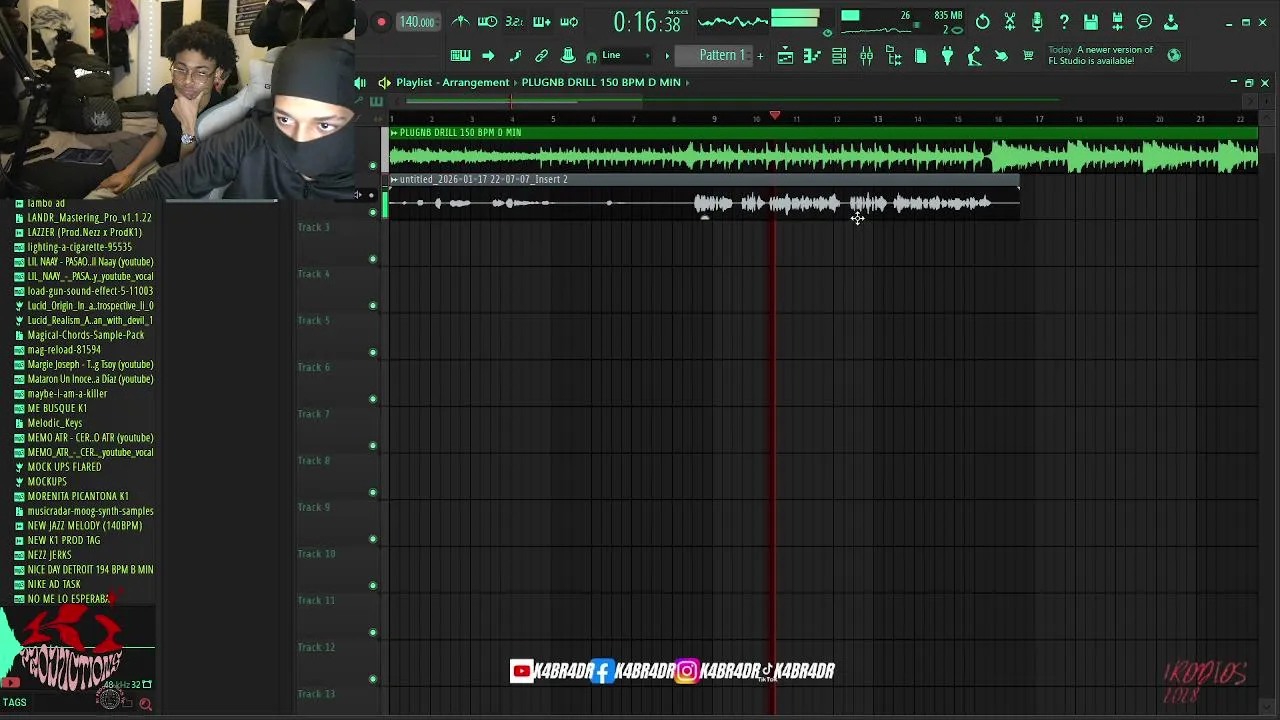Toggle the browser view icon

893,56
